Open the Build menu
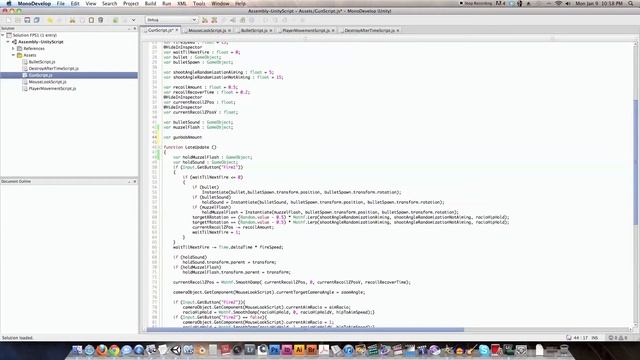The image size is (640, 360). [x=151, y=3]
